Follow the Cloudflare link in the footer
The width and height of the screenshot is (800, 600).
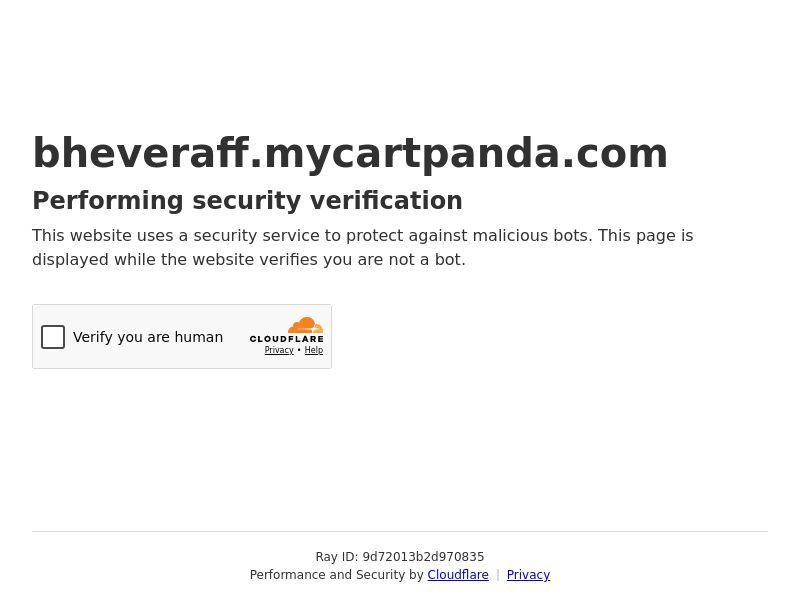point(458,574)
